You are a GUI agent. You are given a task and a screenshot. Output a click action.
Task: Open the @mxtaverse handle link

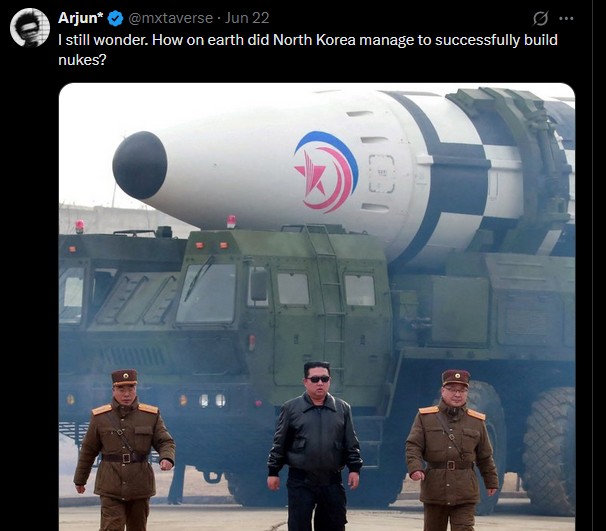coord(170,18)
